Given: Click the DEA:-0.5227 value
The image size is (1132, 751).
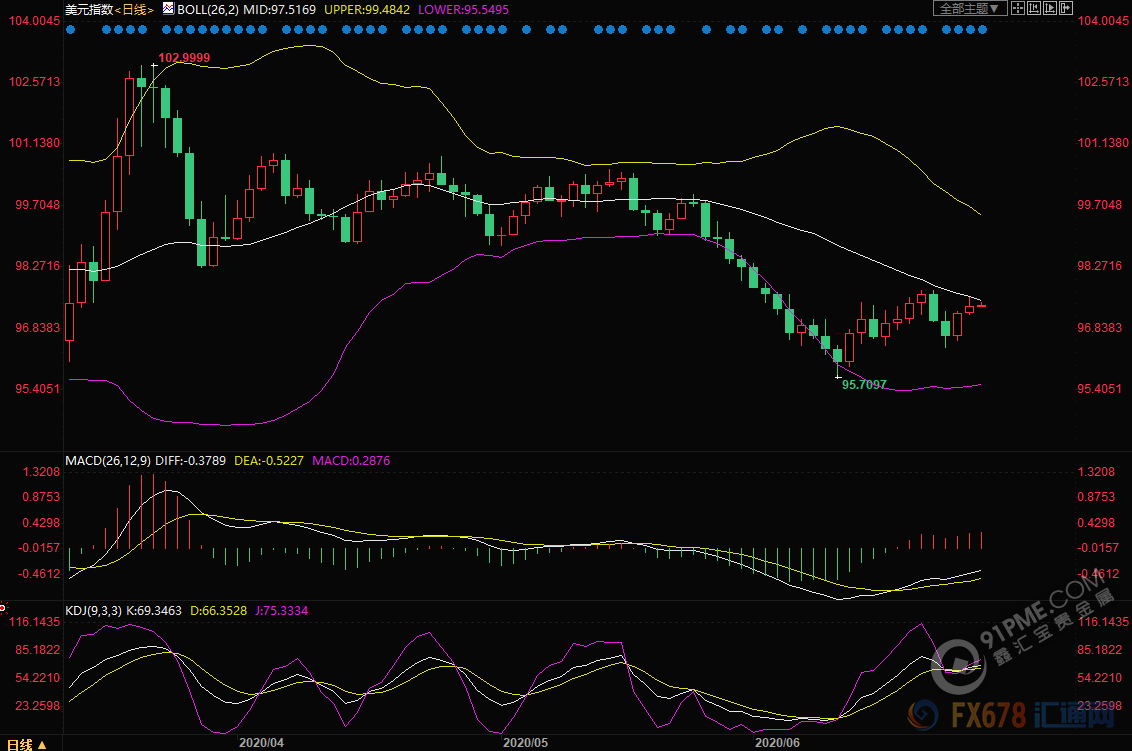Looking at the screenshot, I should click(269, 461).
